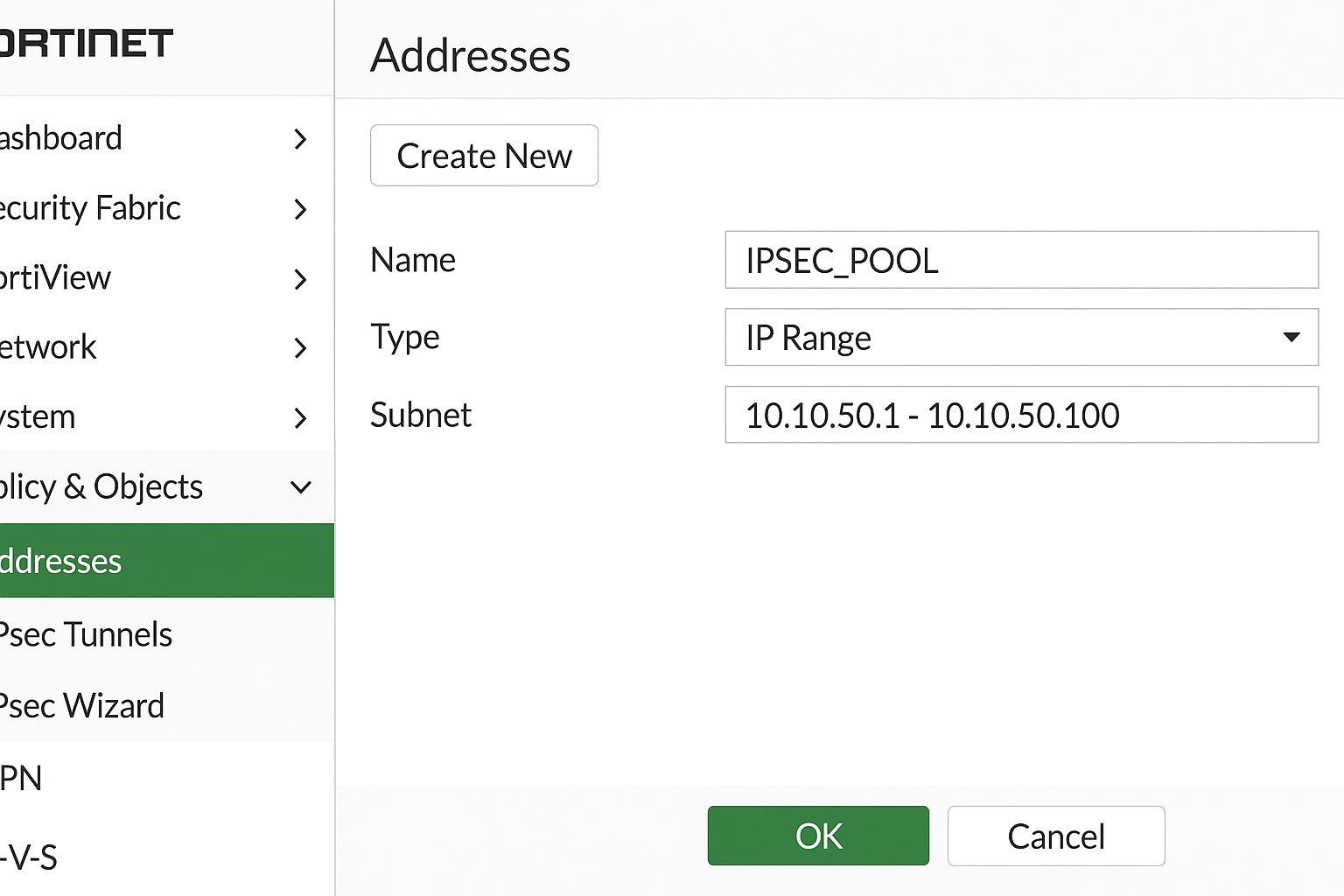Select the Security Fabric menu item

91,208
